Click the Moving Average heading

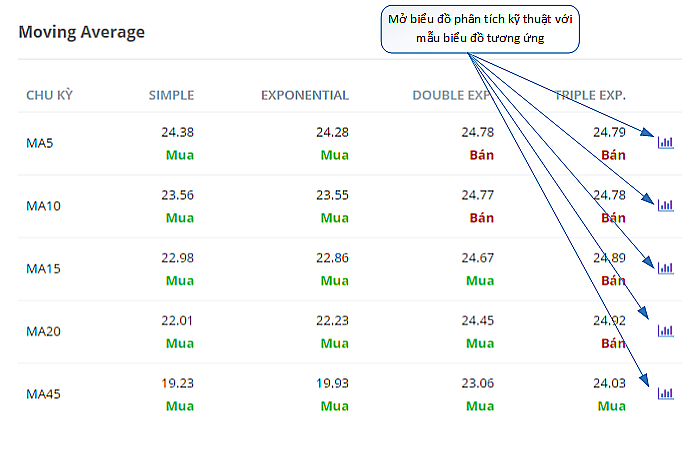pyautogui.click(x=82, y=32)
